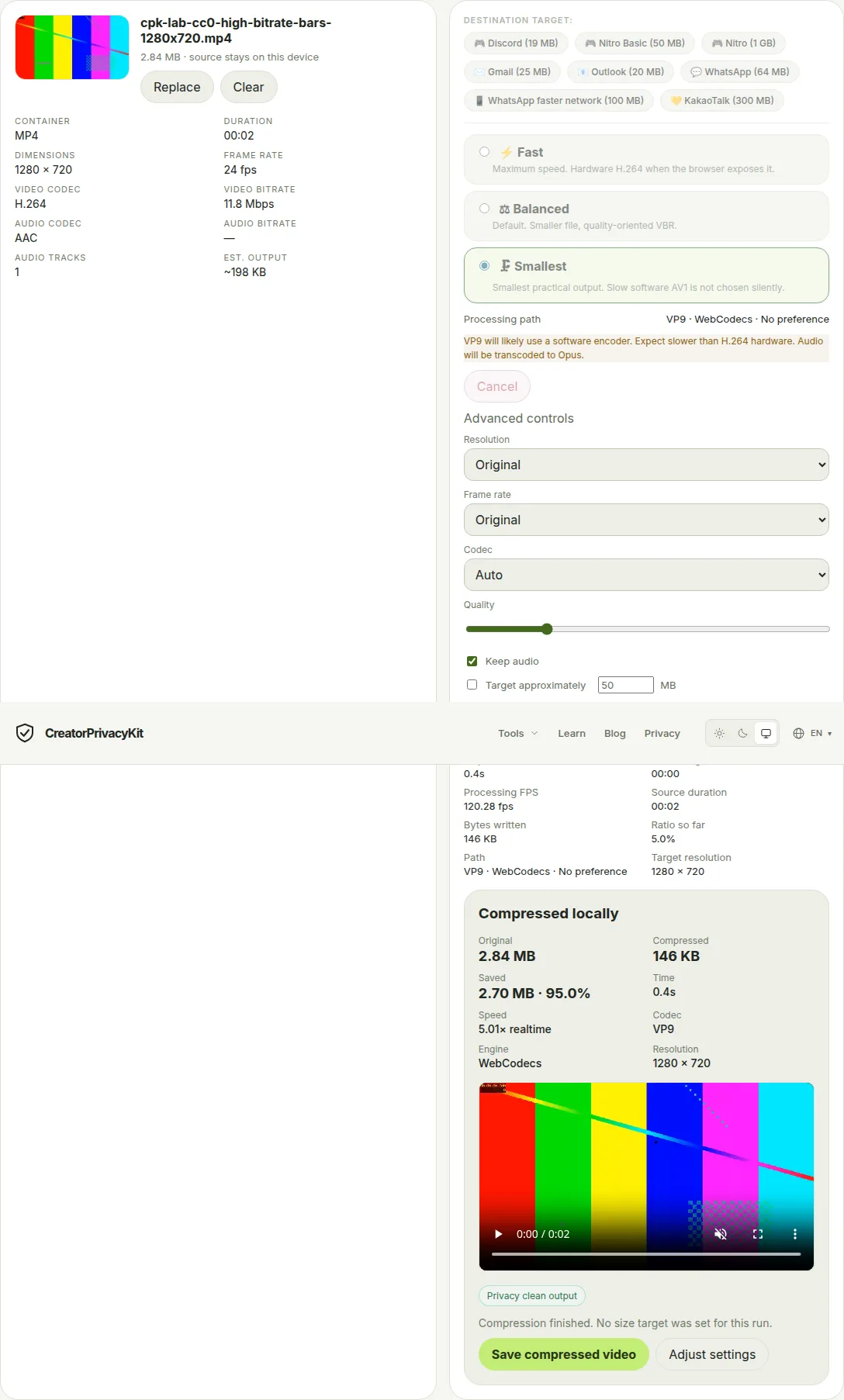The height and width of the screenshot is (1400, 844).
Task: Play the compressed video preview
Action: tap(499, 1234)
